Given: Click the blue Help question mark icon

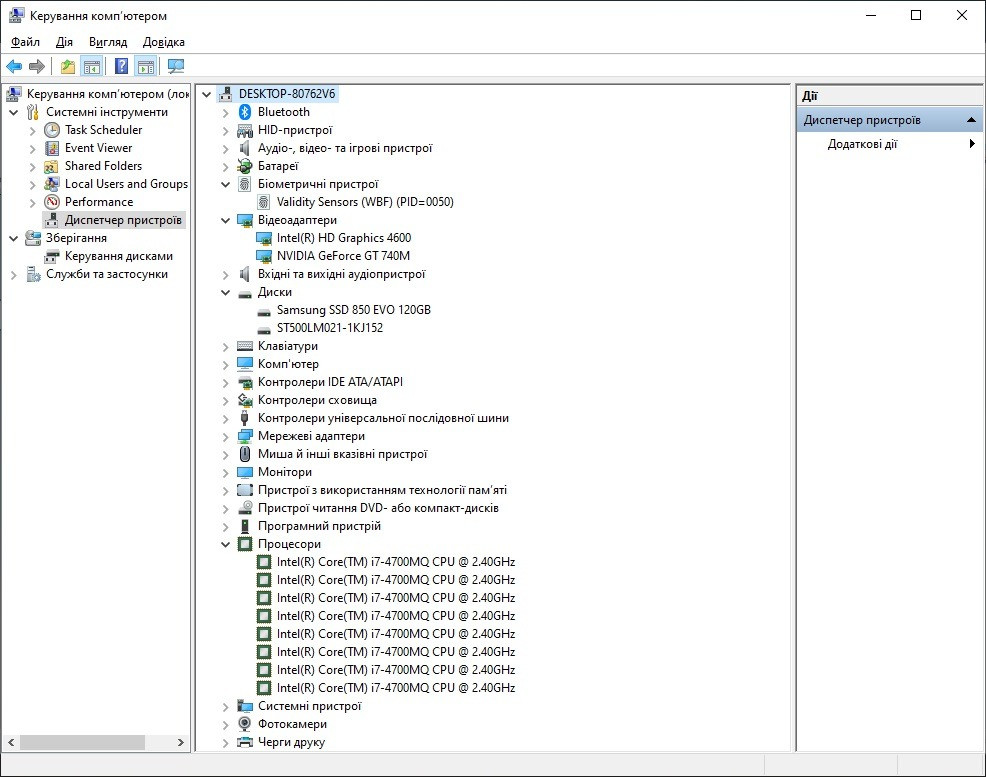Looking at the screenshot, I should [121, 67].
